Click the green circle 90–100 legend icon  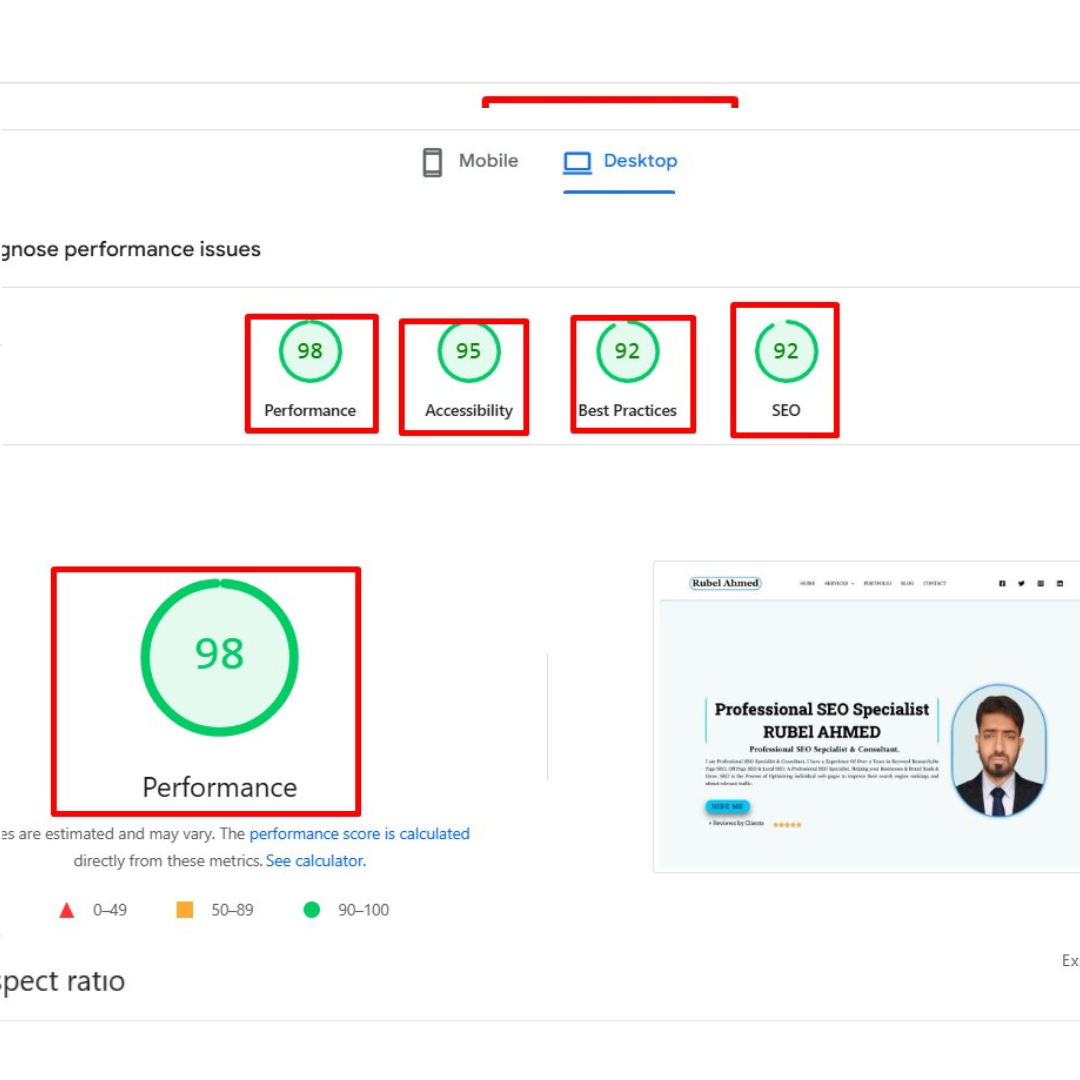pos(310,910)
